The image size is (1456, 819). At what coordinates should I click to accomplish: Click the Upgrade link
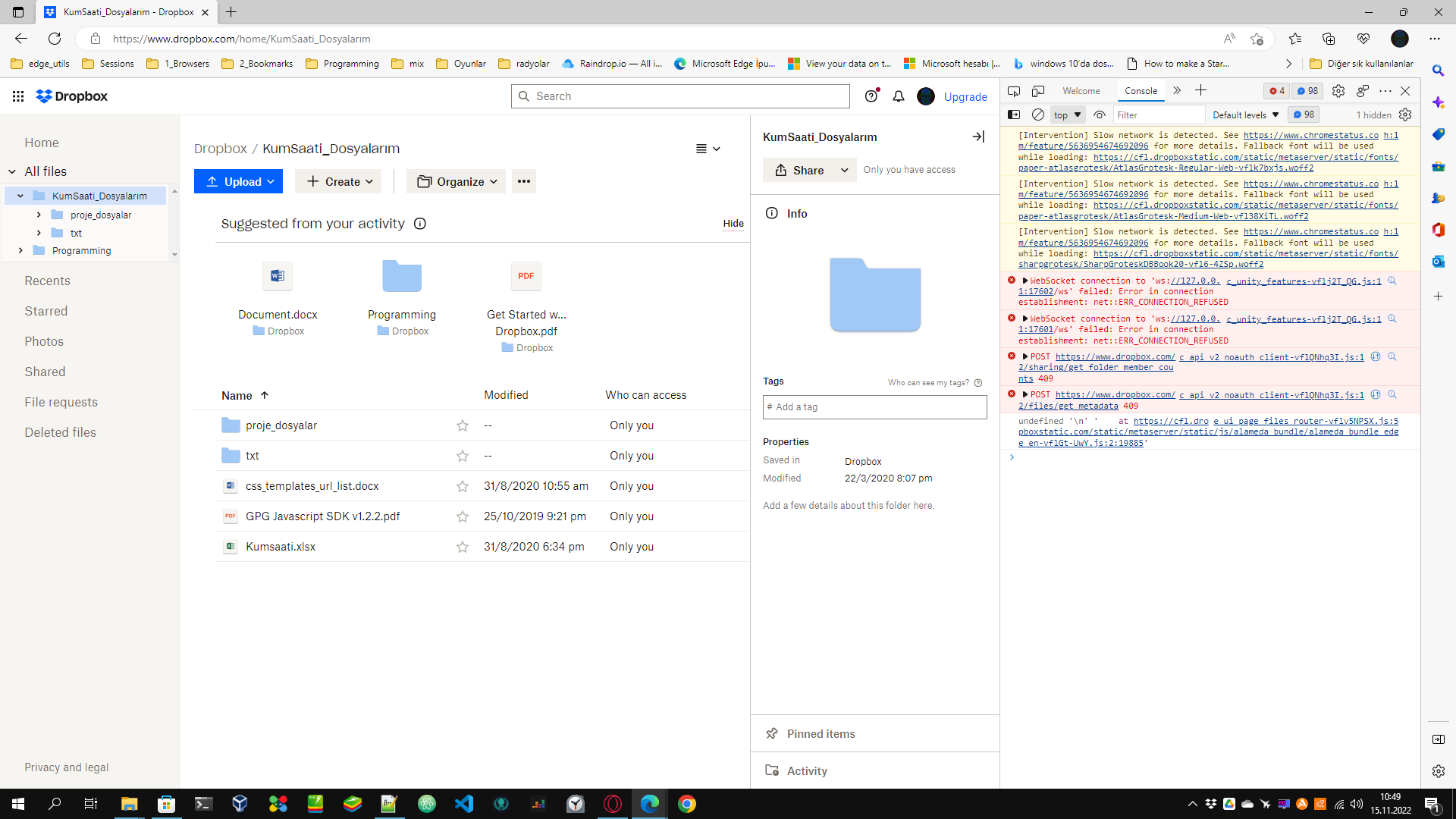click(965, 97)
